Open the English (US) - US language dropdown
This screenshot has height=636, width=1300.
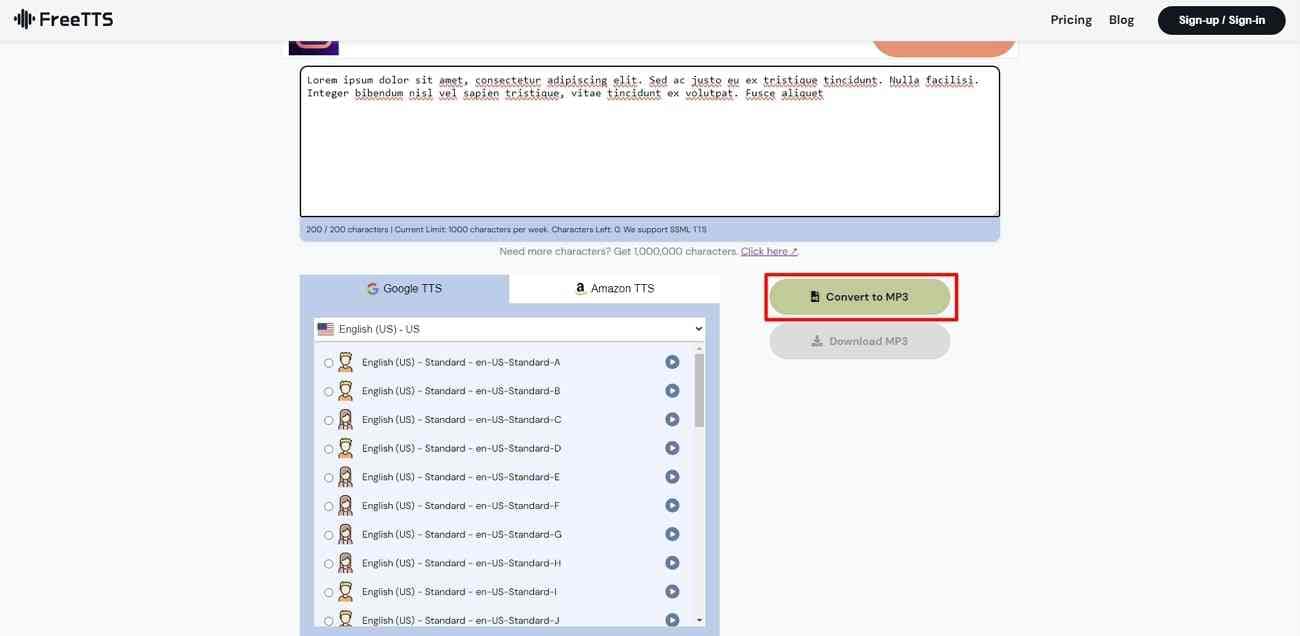(x=509, y=329)
